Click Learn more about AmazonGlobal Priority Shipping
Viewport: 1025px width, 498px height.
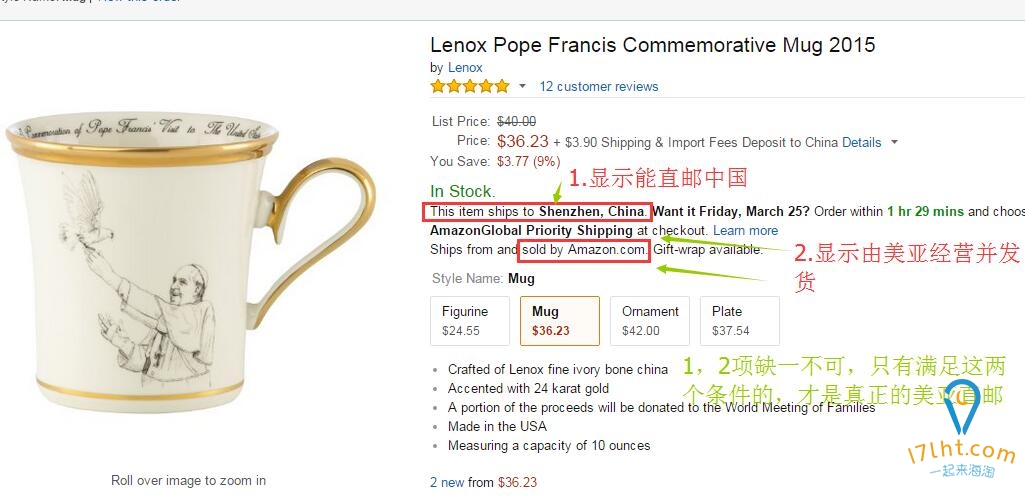click(745, 231)
